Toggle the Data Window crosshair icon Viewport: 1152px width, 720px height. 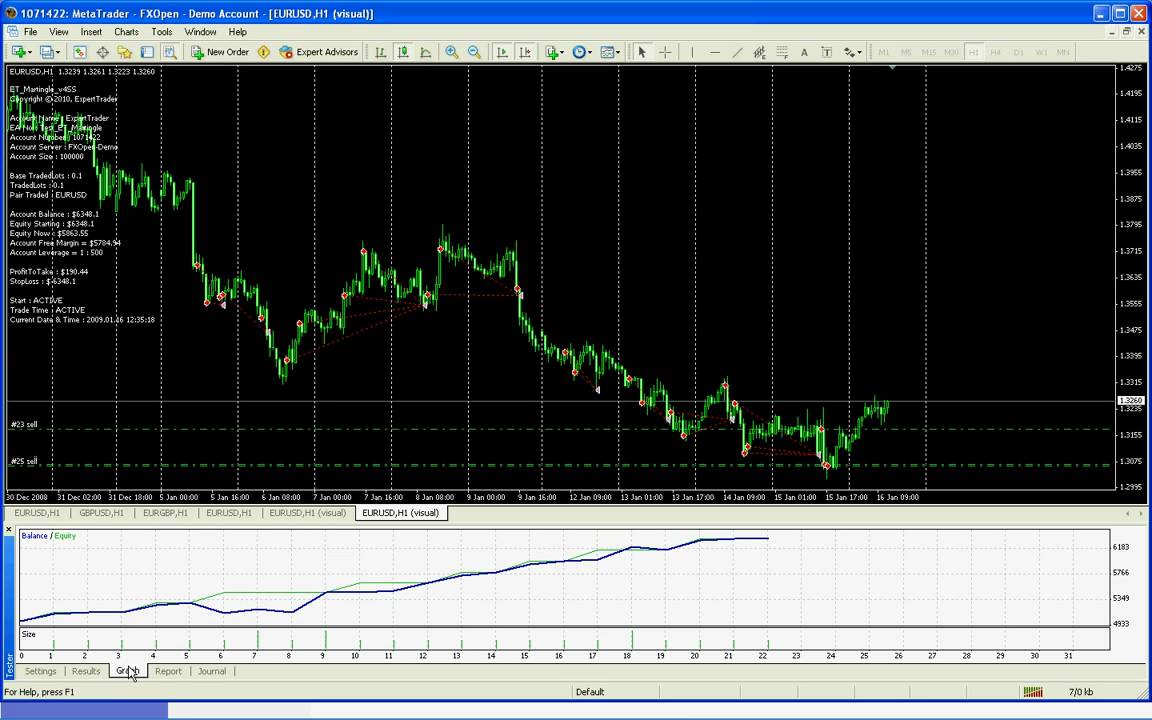click(x=102, y=52)
